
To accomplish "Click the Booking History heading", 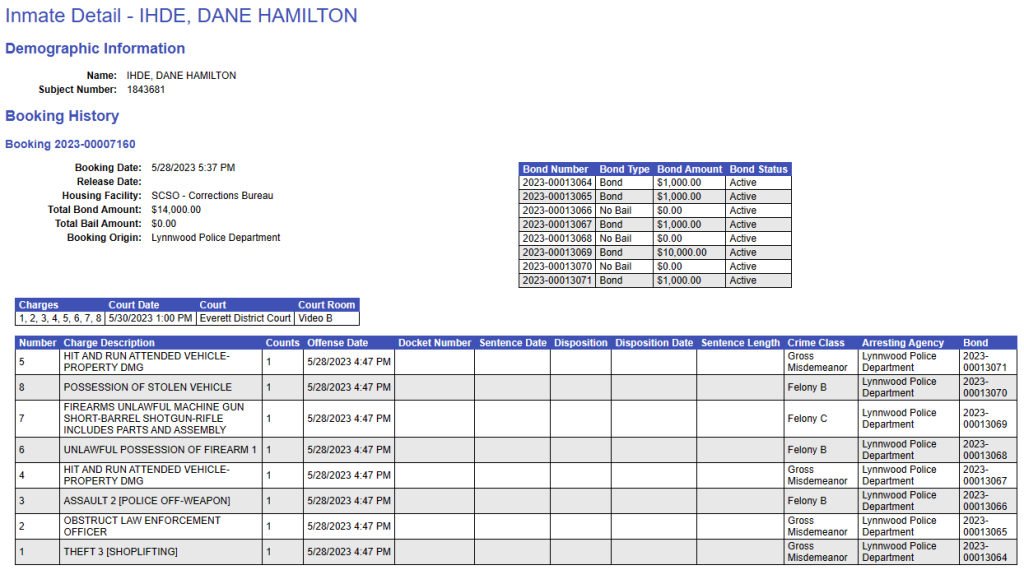I will pos(62,116).
